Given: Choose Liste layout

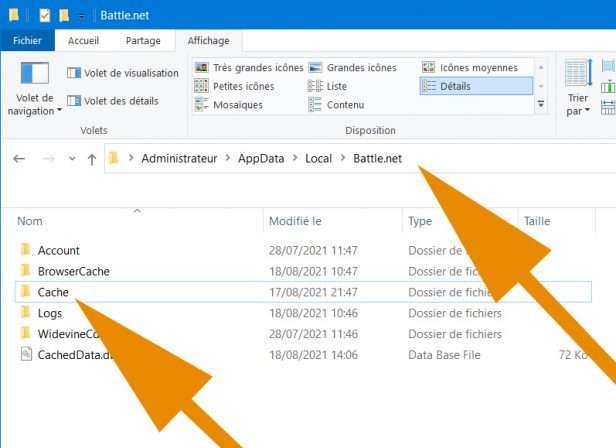Looking at the screenshot, I should (x=327, y=86).
